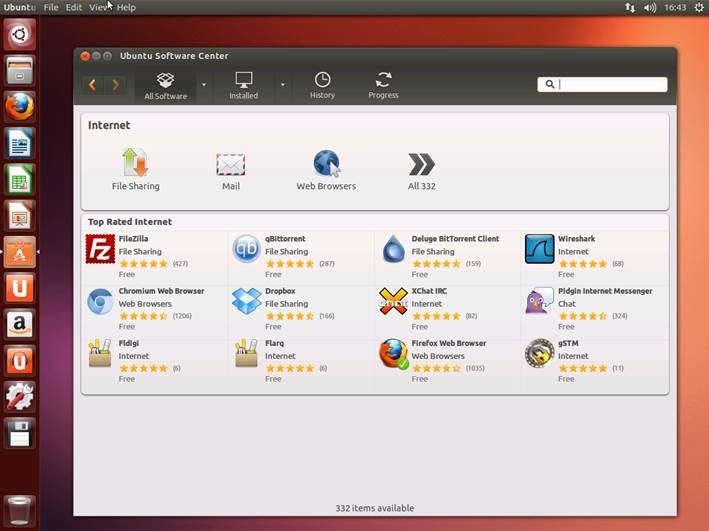Image resolution: width=709 pixels, height=531 pixels.
Task: Open the Help menu
Action: point(126,7)
